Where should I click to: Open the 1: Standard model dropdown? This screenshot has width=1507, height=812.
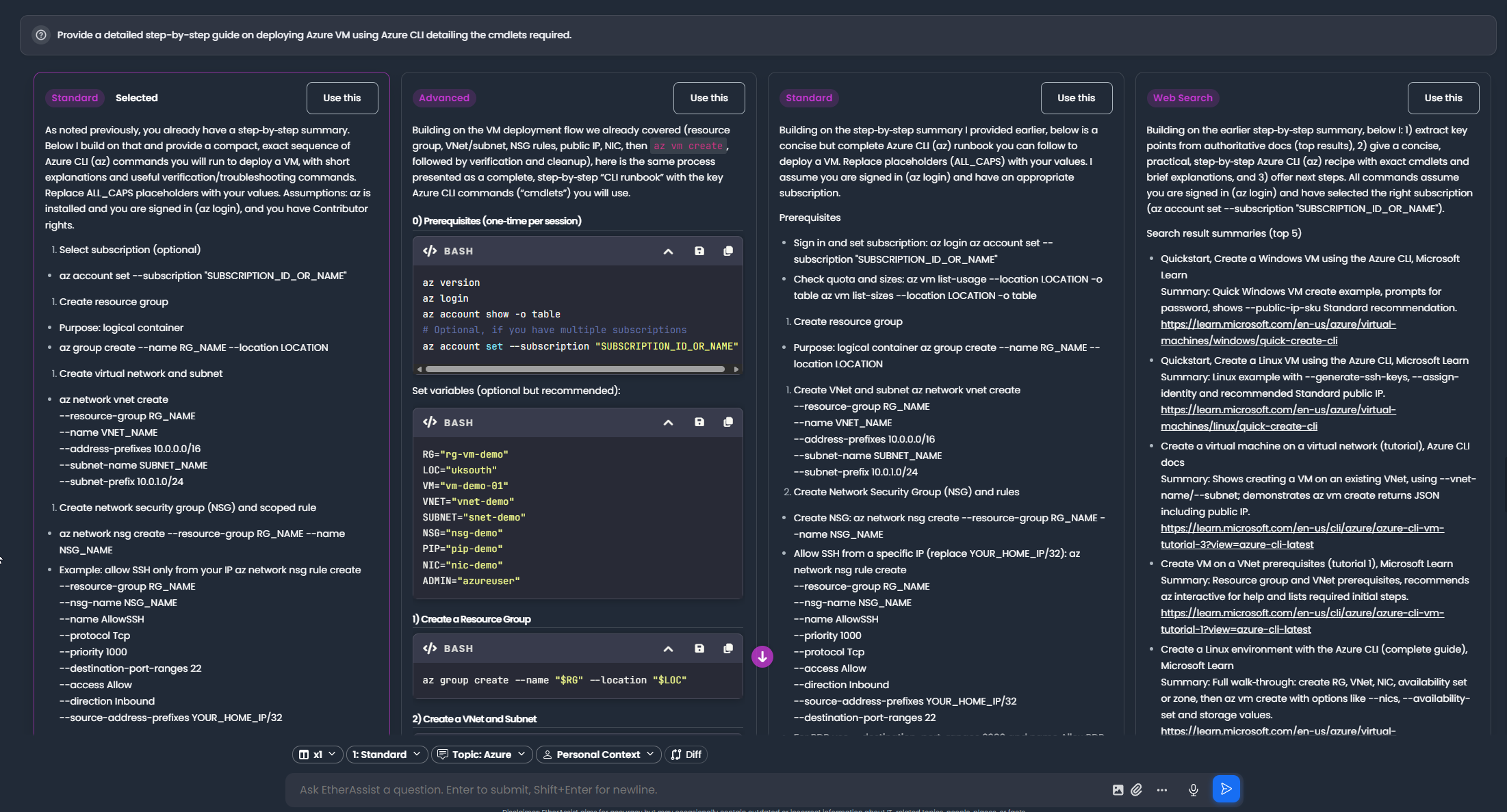click(x=387, y=754)
